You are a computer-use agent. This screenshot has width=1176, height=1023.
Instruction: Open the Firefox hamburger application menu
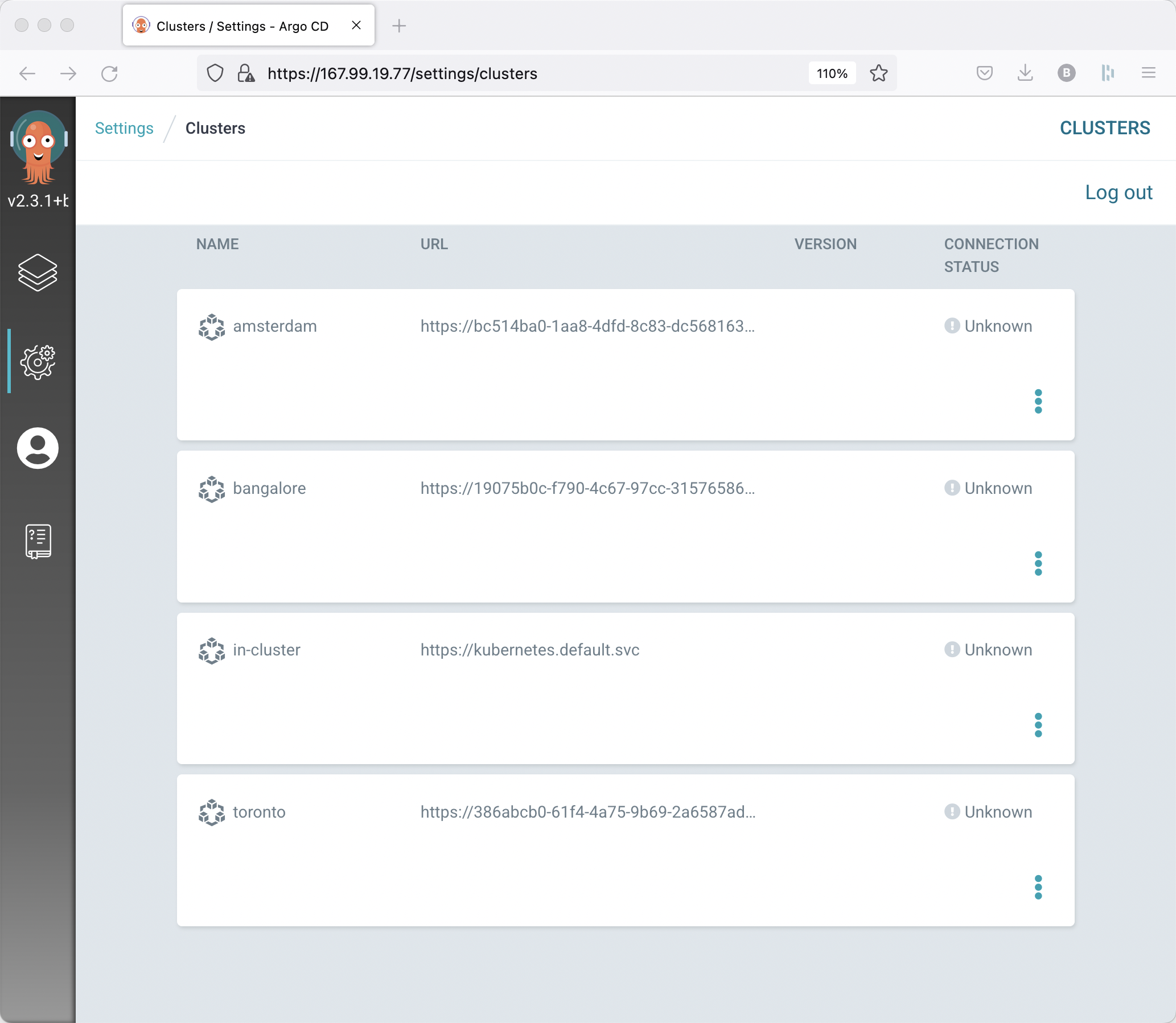pos(1148,73)
